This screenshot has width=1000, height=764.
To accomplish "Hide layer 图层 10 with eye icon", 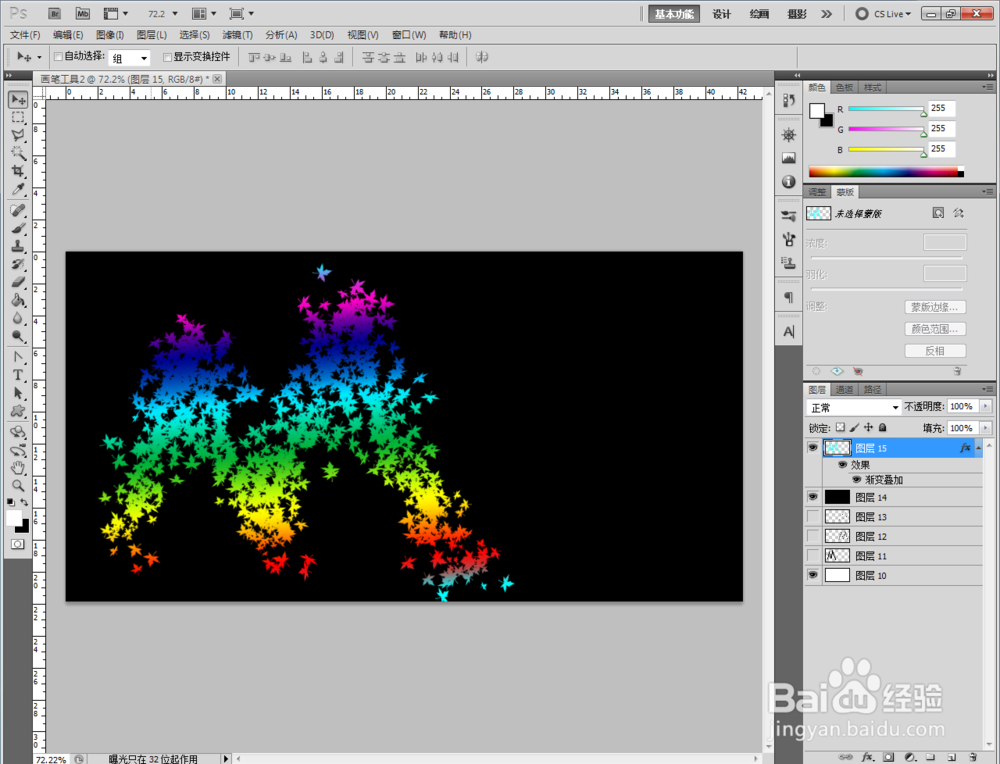I will (x=812, y=575).
